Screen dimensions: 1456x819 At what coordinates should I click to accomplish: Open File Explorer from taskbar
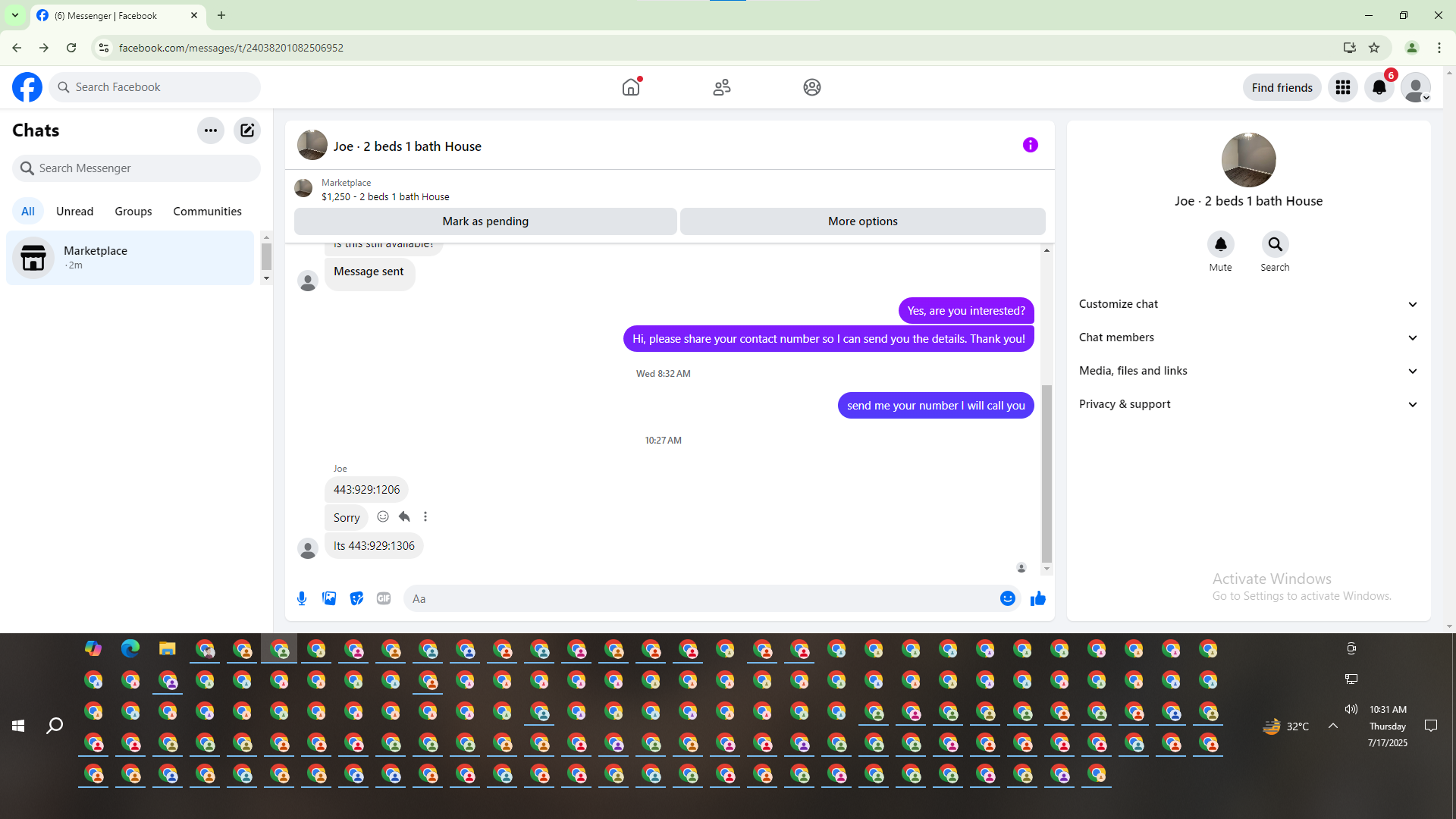[168, 648]
